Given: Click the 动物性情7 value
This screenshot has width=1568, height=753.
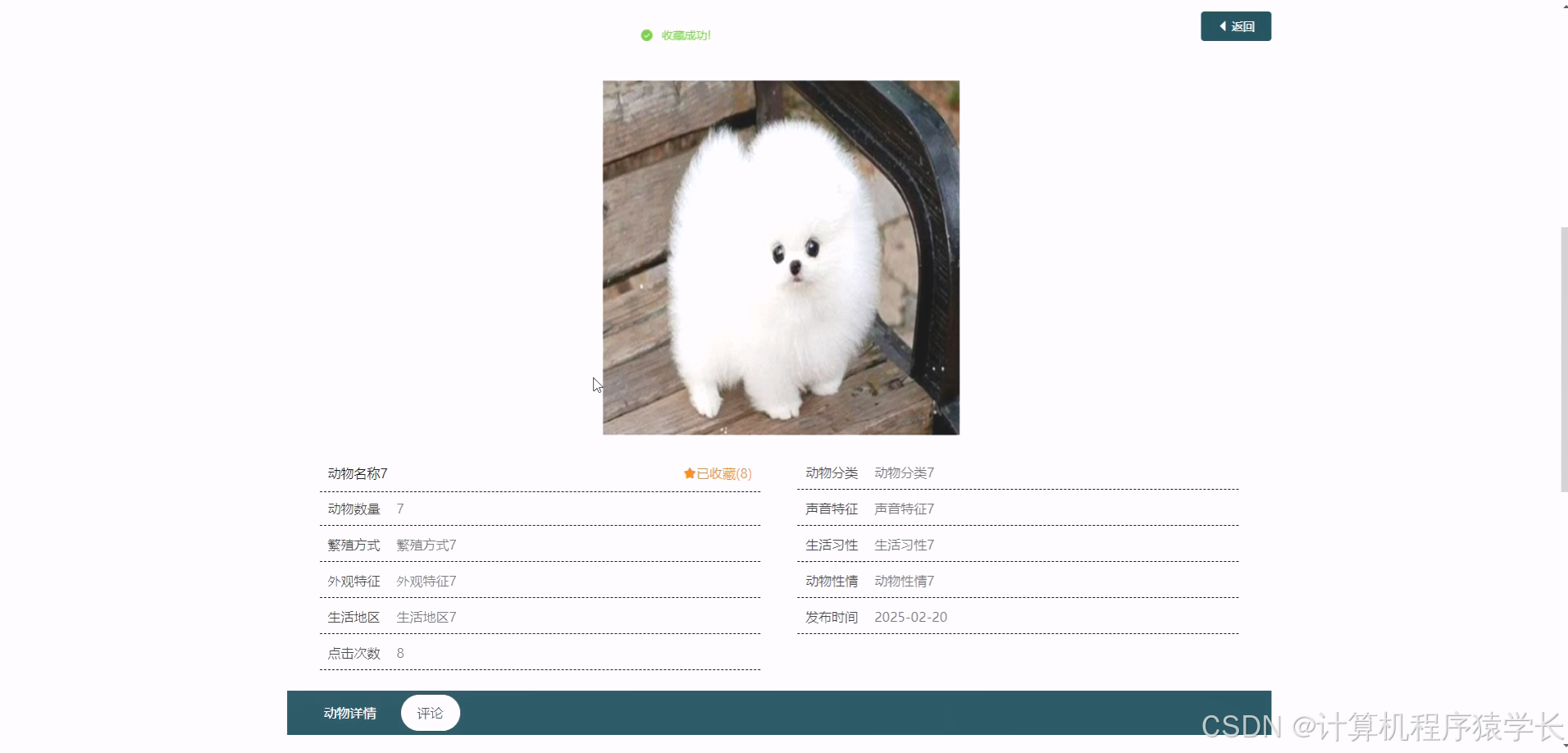Looking at the screenshot, I should [904, 581].
